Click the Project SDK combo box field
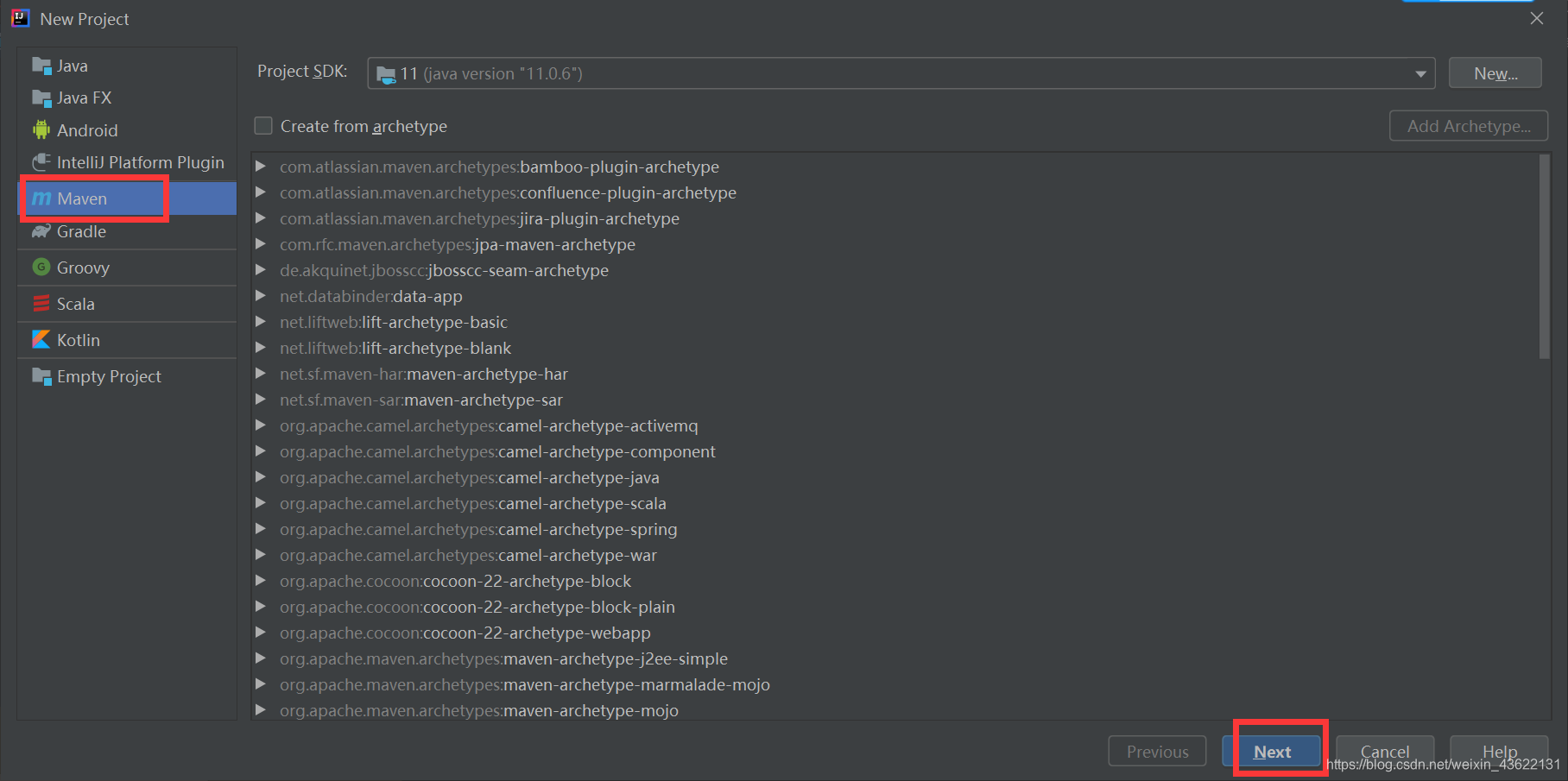 pos(901,73)
